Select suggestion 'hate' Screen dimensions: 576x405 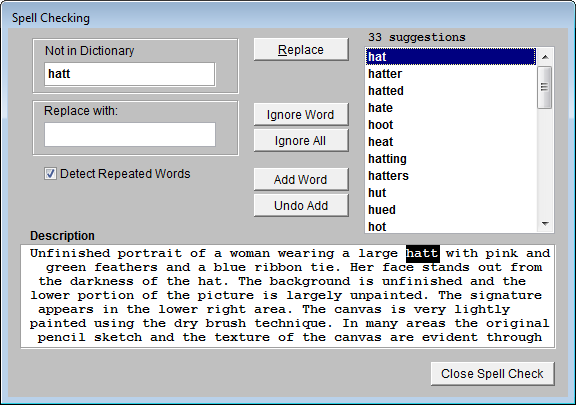(451, 108)
